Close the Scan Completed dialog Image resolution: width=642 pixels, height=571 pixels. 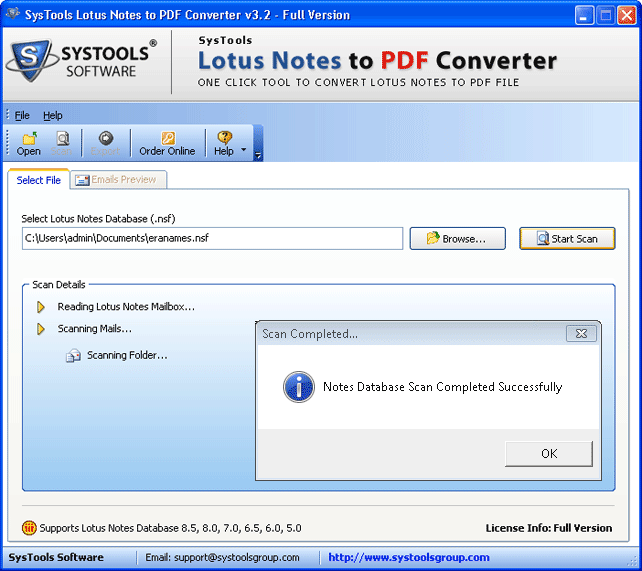pos(581,334)
